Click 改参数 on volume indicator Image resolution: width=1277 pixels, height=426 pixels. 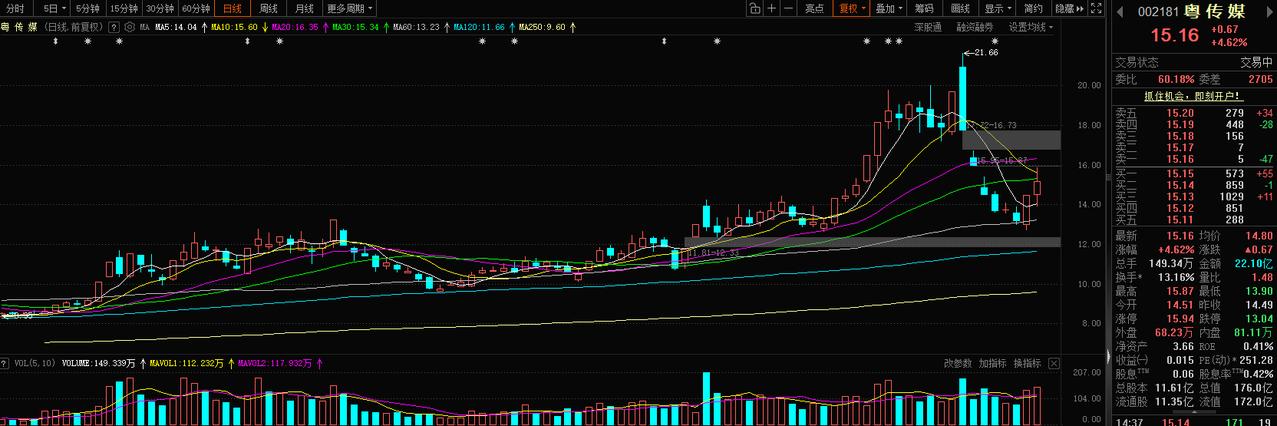tap(958, 362)
